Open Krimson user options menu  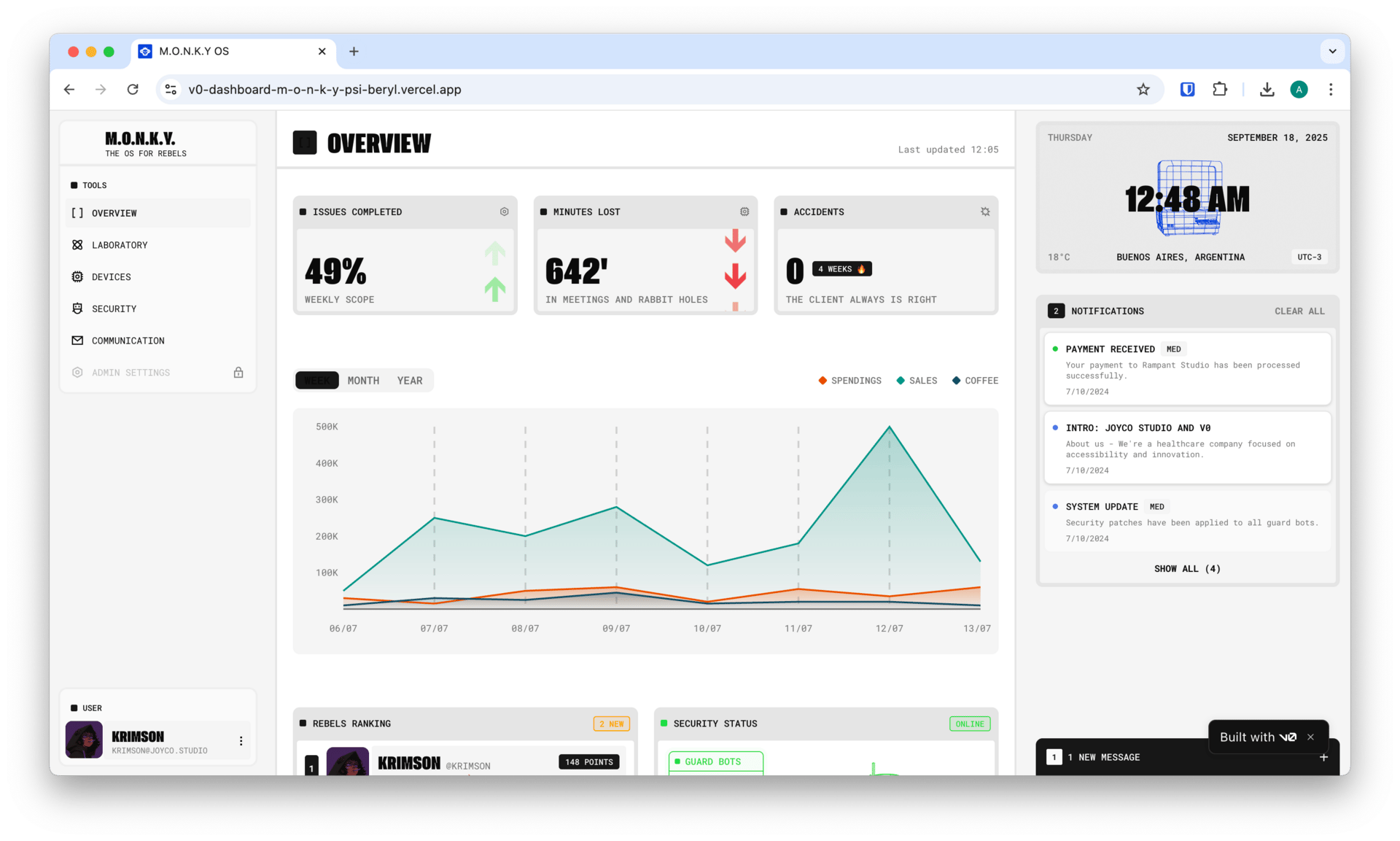[241, 741]
